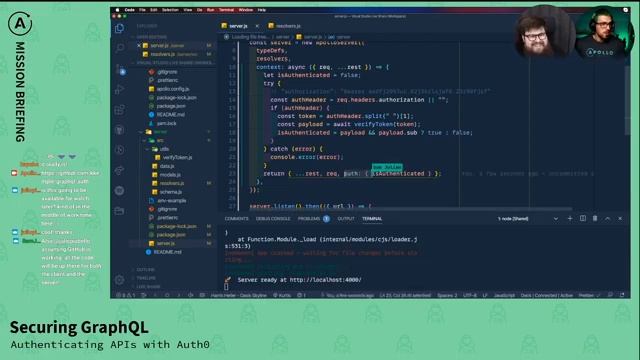
Task: Open the Explorer view in the activity bar
Action: pos(120,28)
